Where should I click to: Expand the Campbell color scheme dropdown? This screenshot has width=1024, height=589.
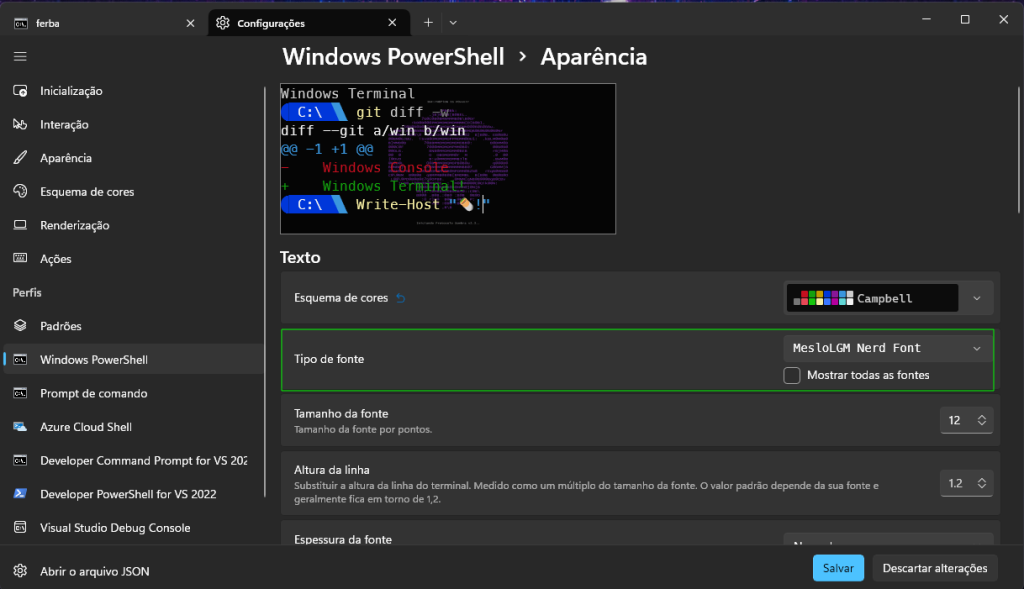(x=976, y=298)
